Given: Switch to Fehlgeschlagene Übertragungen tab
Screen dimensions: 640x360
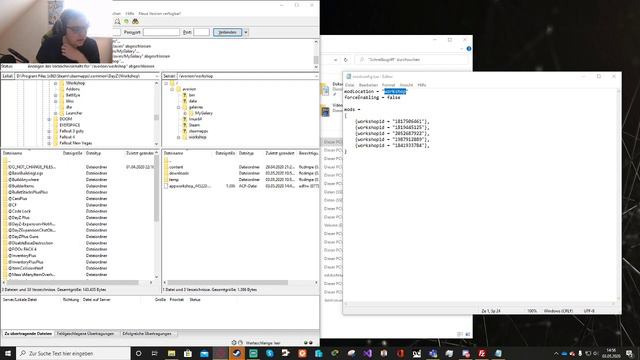Looking at the screenshot, I should 85,334.
